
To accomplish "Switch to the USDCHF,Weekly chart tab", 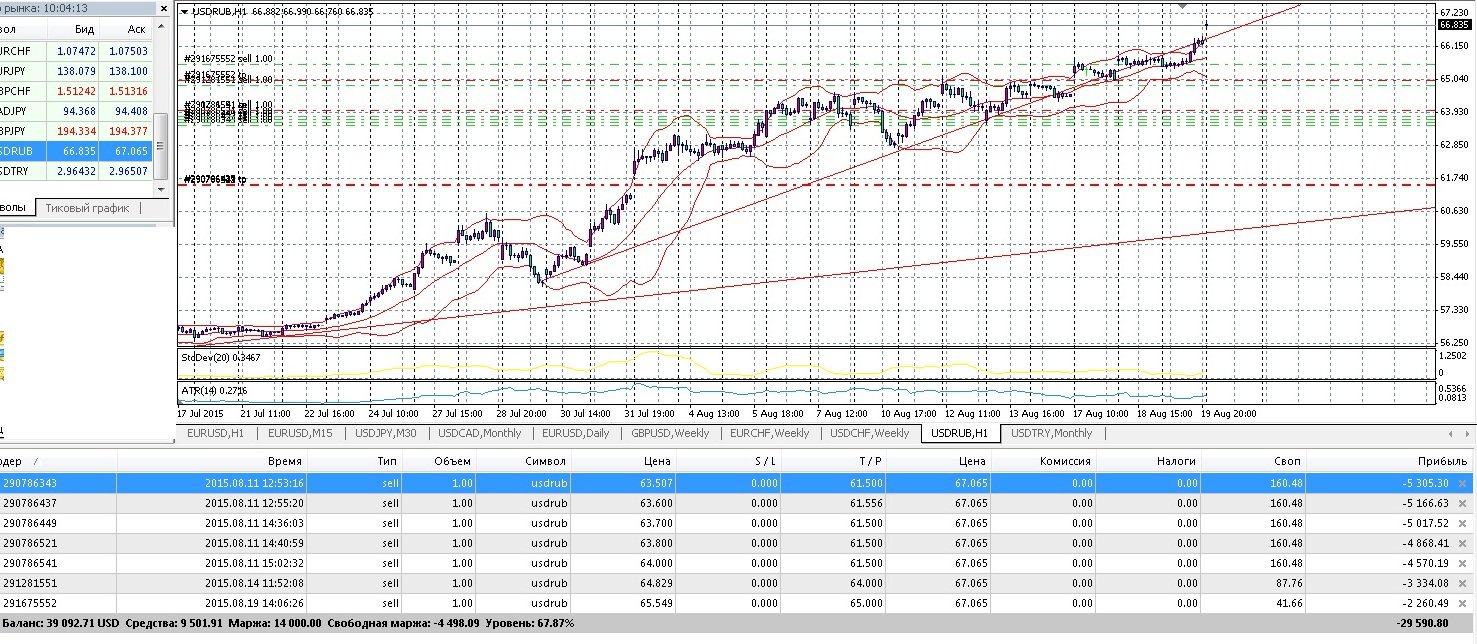I will tap(869, 433).
